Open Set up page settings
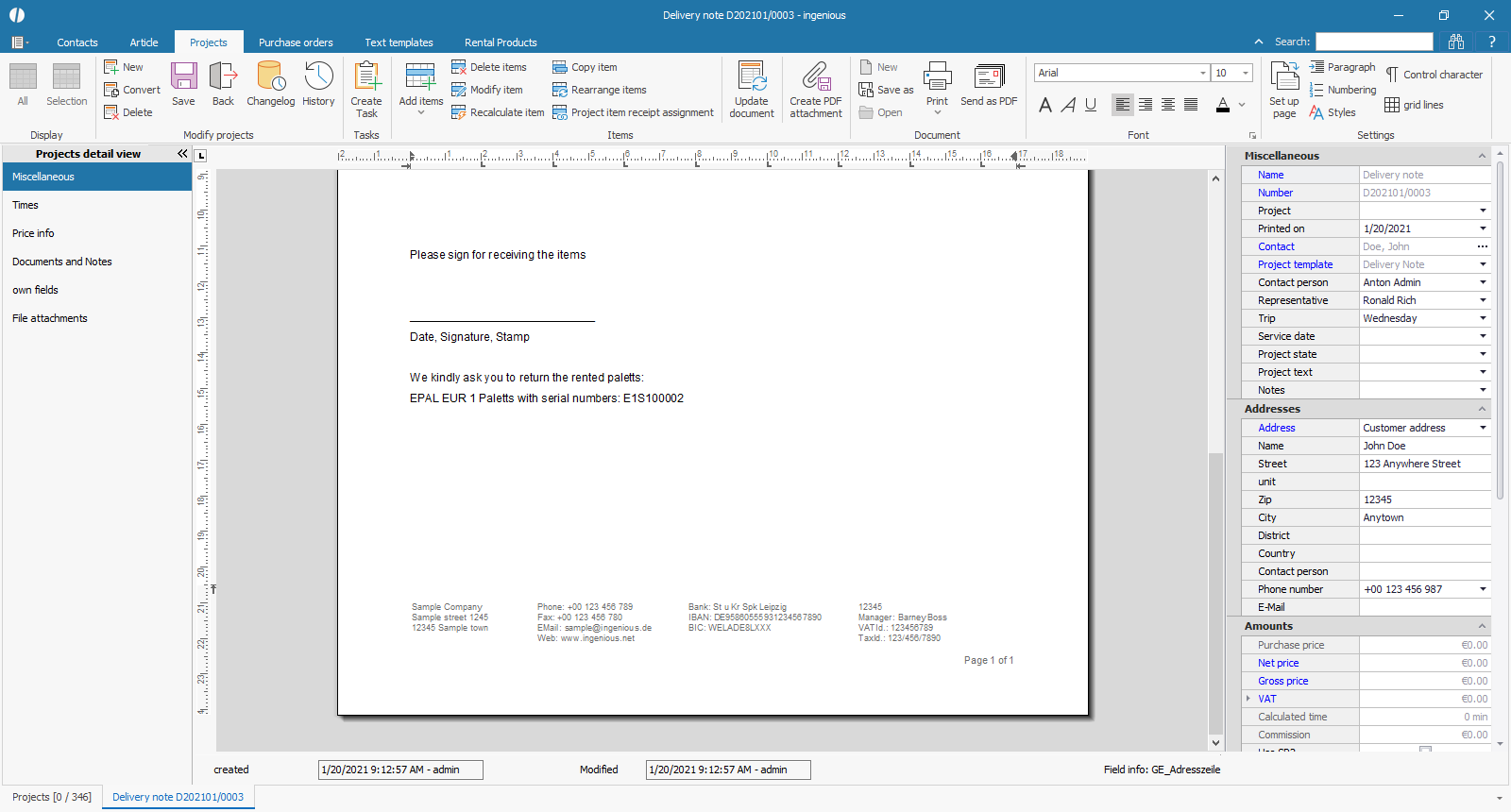1511x812 pixels. pyautogui.click(x=1284, y=88)
